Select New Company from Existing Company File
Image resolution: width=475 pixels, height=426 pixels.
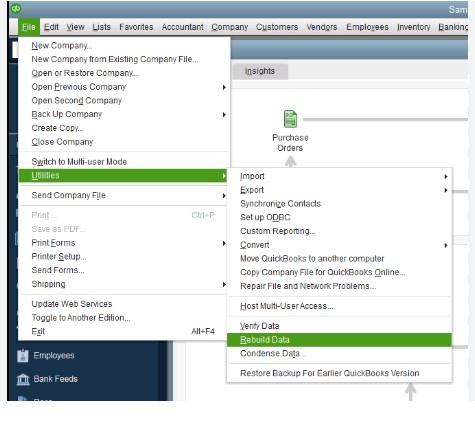[x=124, y=59]
